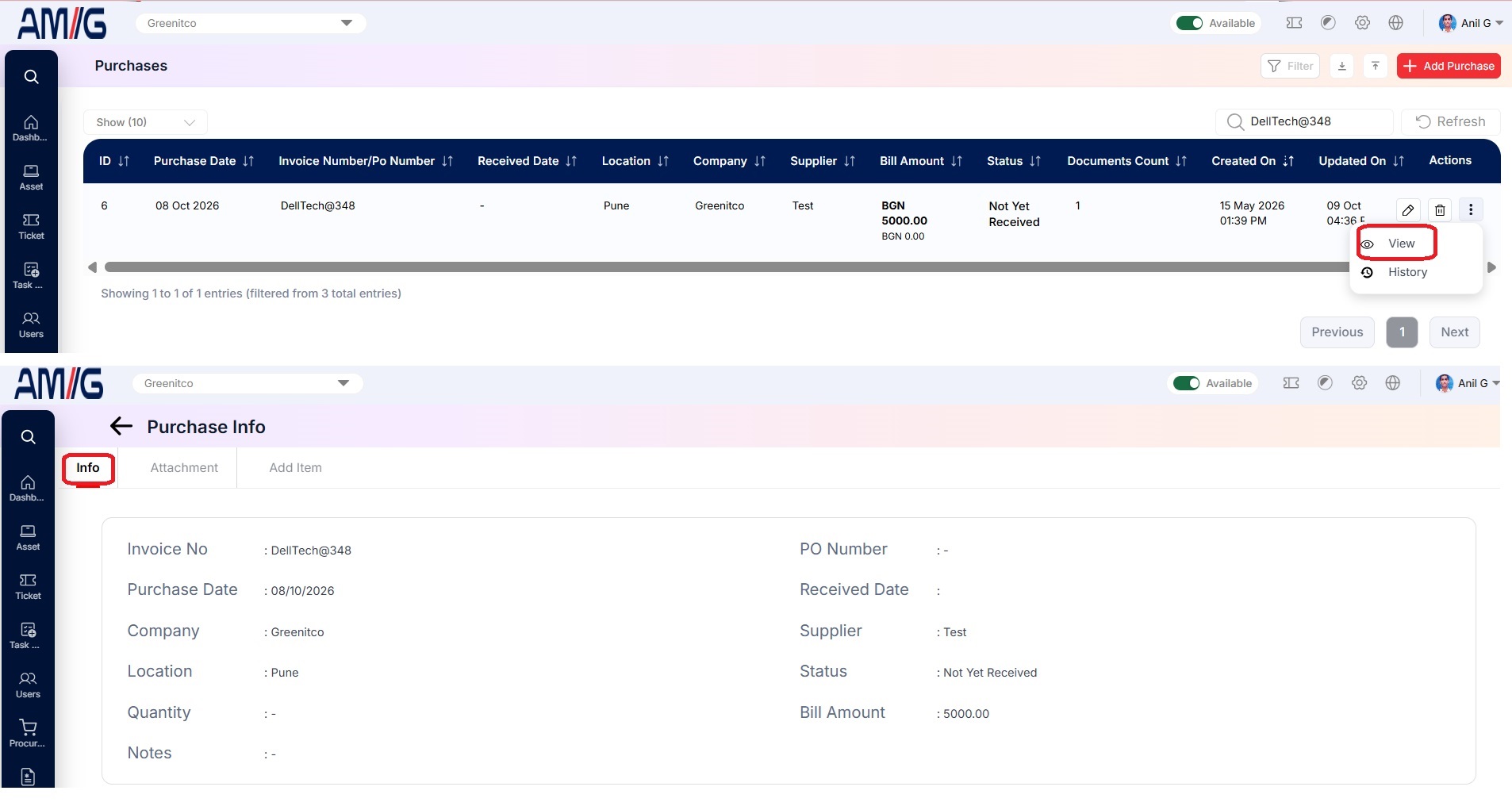Click the Refresh button
The height and width of the screenshot is (802, 1512).
click(1450, 121)
